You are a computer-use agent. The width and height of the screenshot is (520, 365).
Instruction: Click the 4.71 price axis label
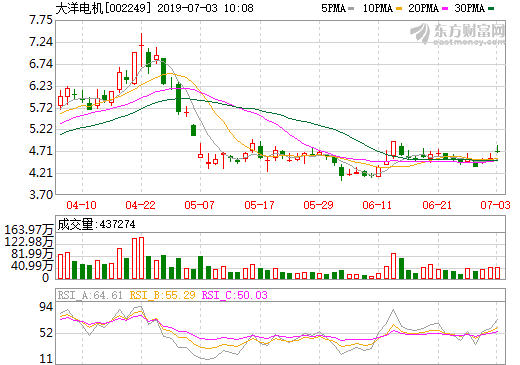[x=41, y=151]
